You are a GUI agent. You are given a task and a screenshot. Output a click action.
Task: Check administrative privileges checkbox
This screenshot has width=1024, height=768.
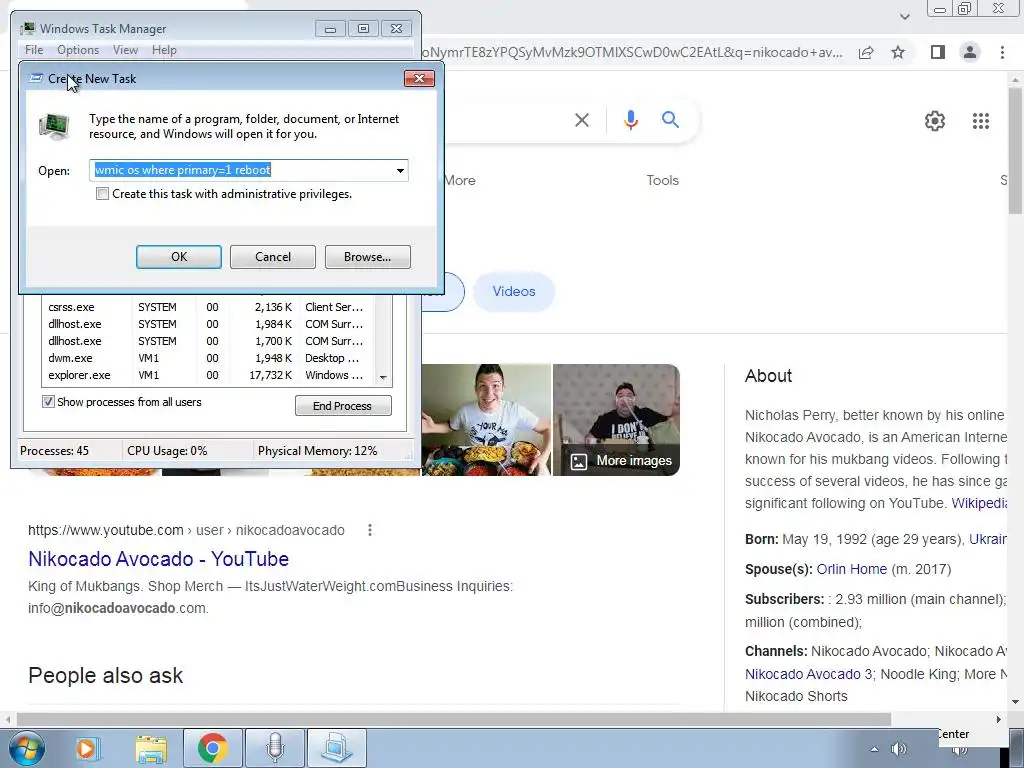(x=103, y=194)
